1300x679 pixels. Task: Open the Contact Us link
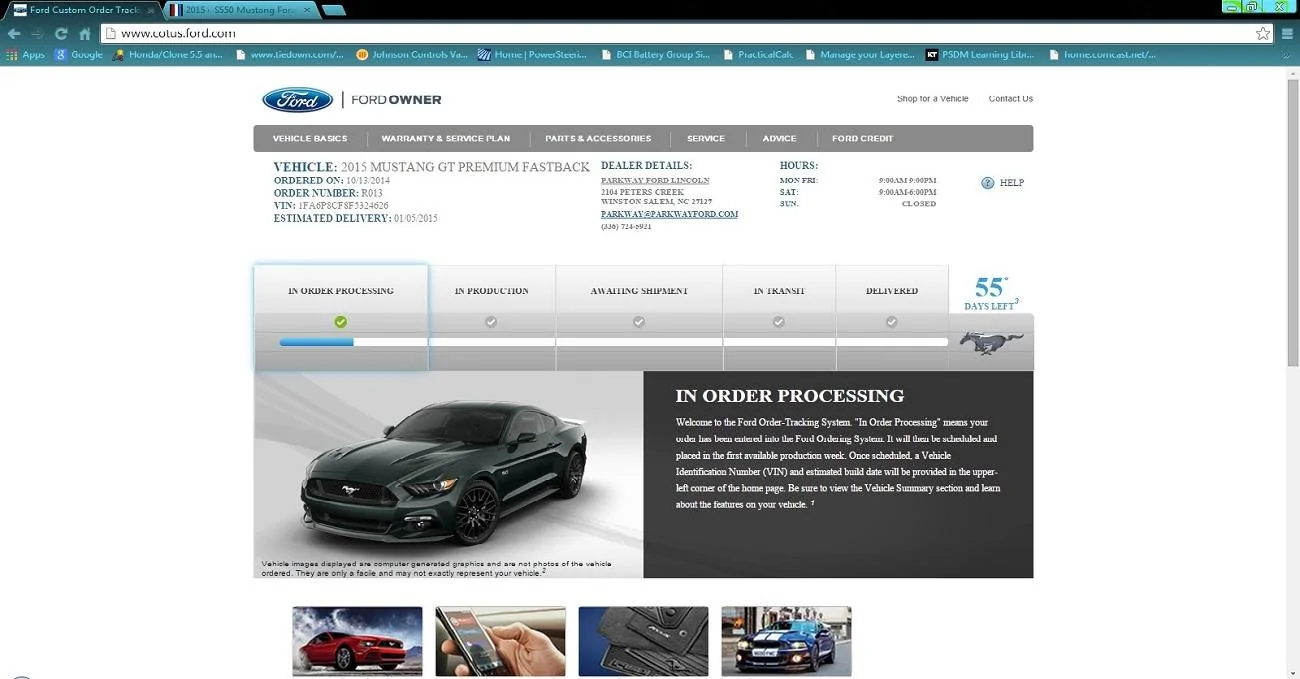(1010, 99)
